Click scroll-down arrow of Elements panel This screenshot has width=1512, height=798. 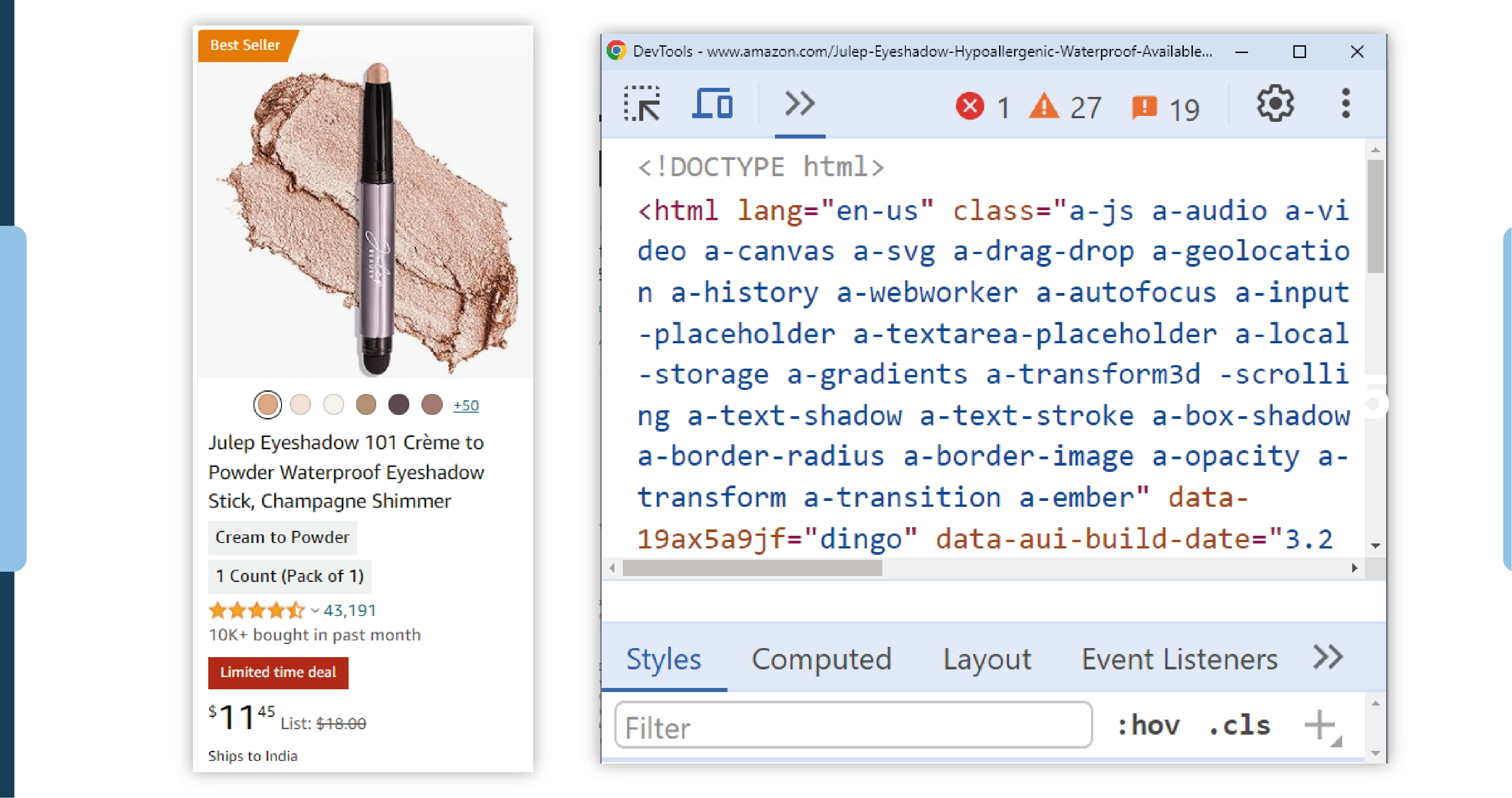1375,545
